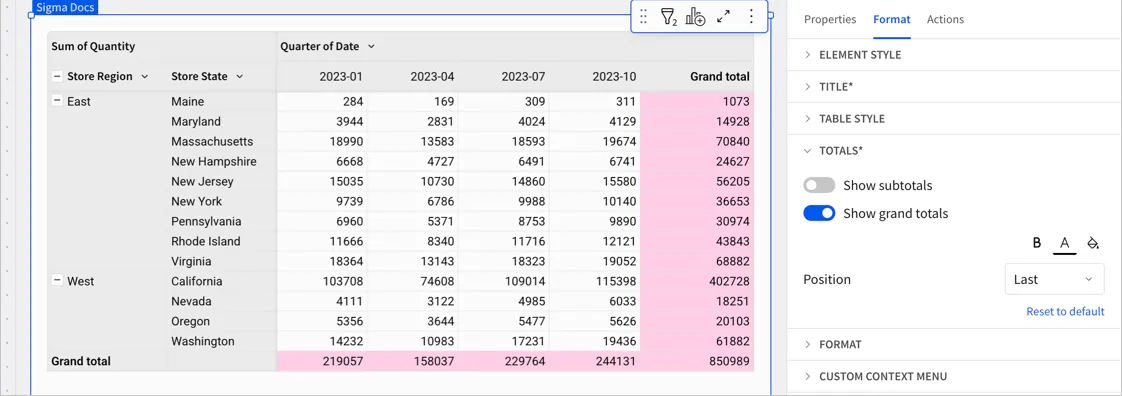The height and width of the screenshot is (396, 1122).
Task: Expand the FORMAT section
Action: point(955,344)
